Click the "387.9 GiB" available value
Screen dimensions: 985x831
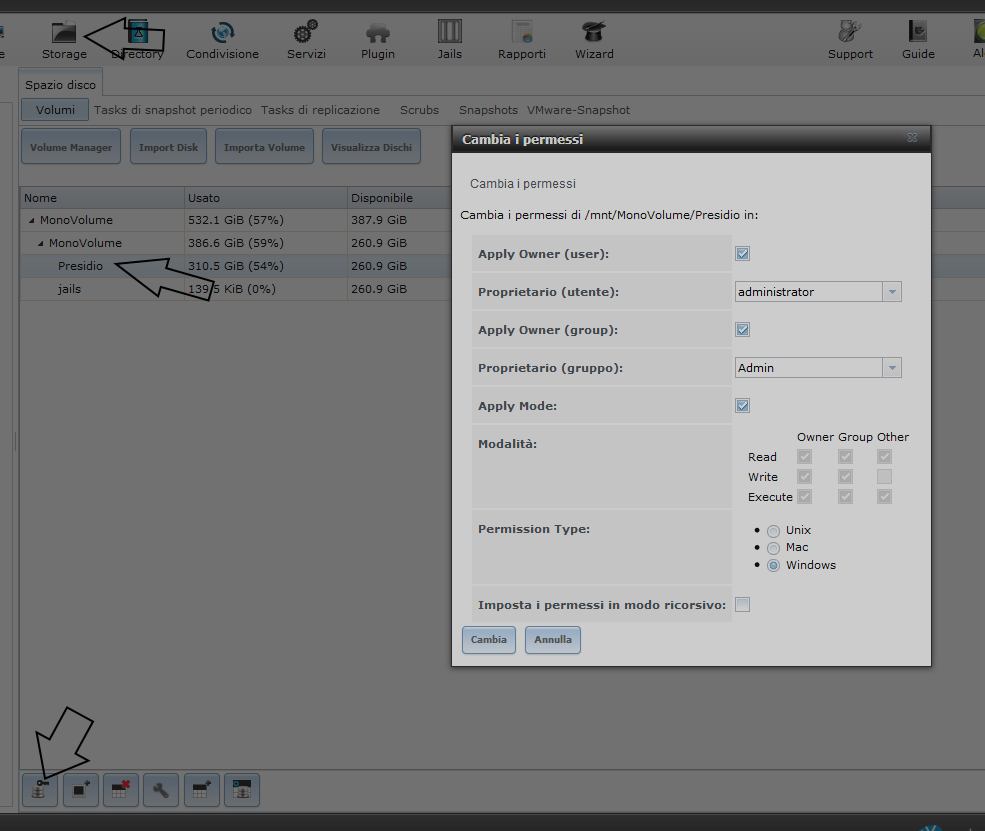click(379, 220)
